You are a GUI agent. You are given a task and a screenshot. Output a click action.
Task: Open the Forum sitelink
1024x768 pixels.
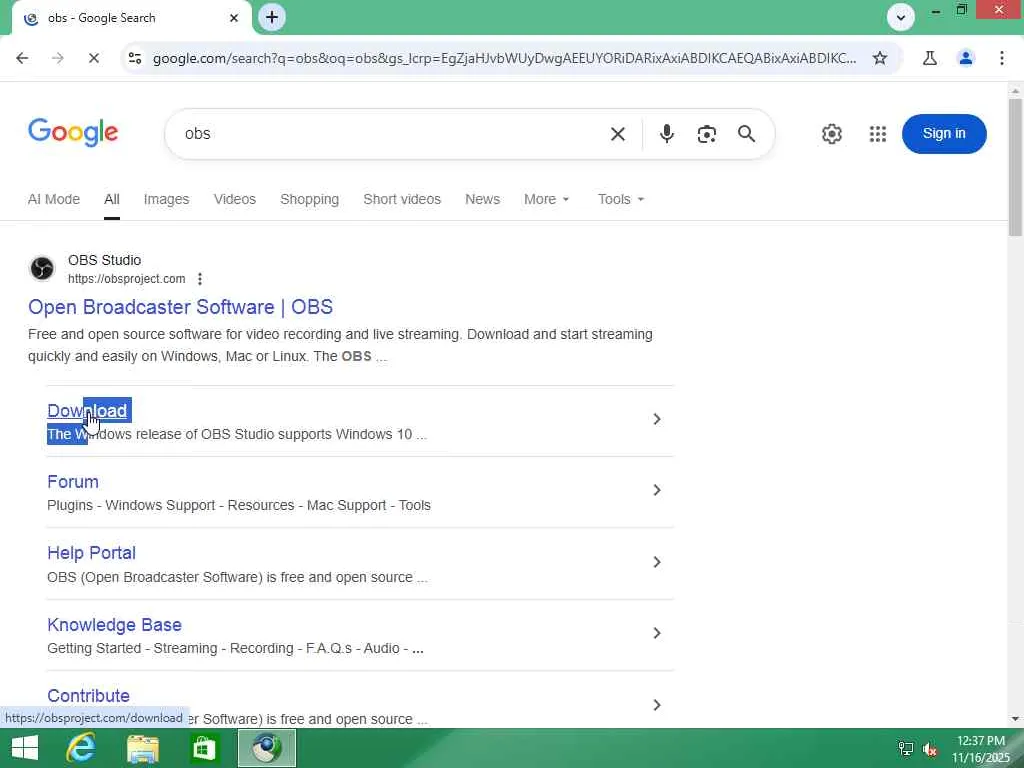point(72,482)
